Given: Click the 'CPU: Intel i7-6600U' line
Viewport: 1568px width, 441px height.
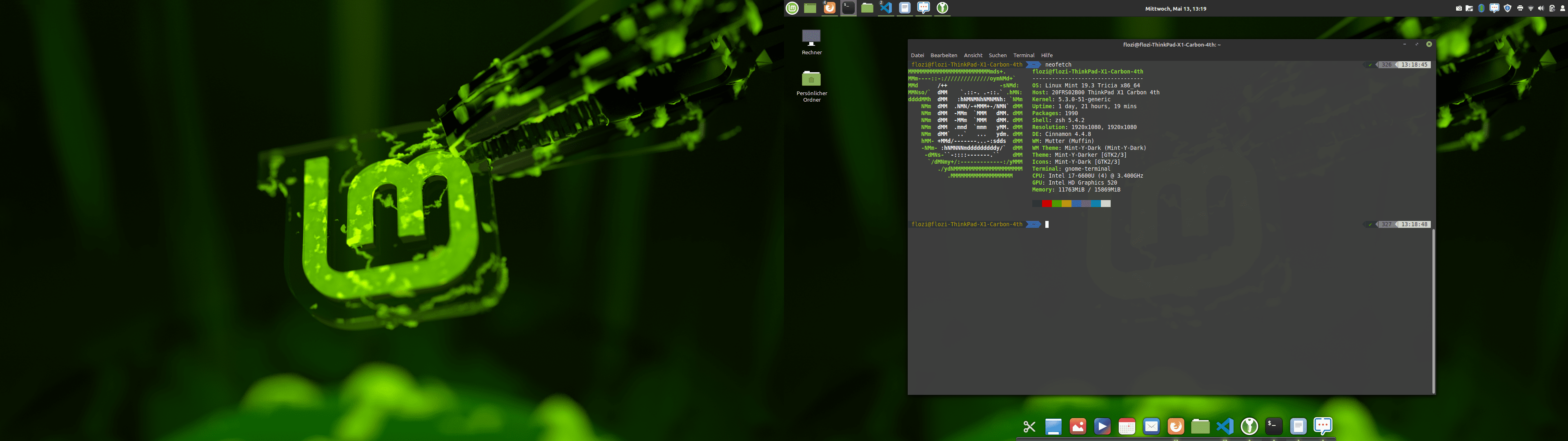Looking at the screenshot, I should 1088,176.
